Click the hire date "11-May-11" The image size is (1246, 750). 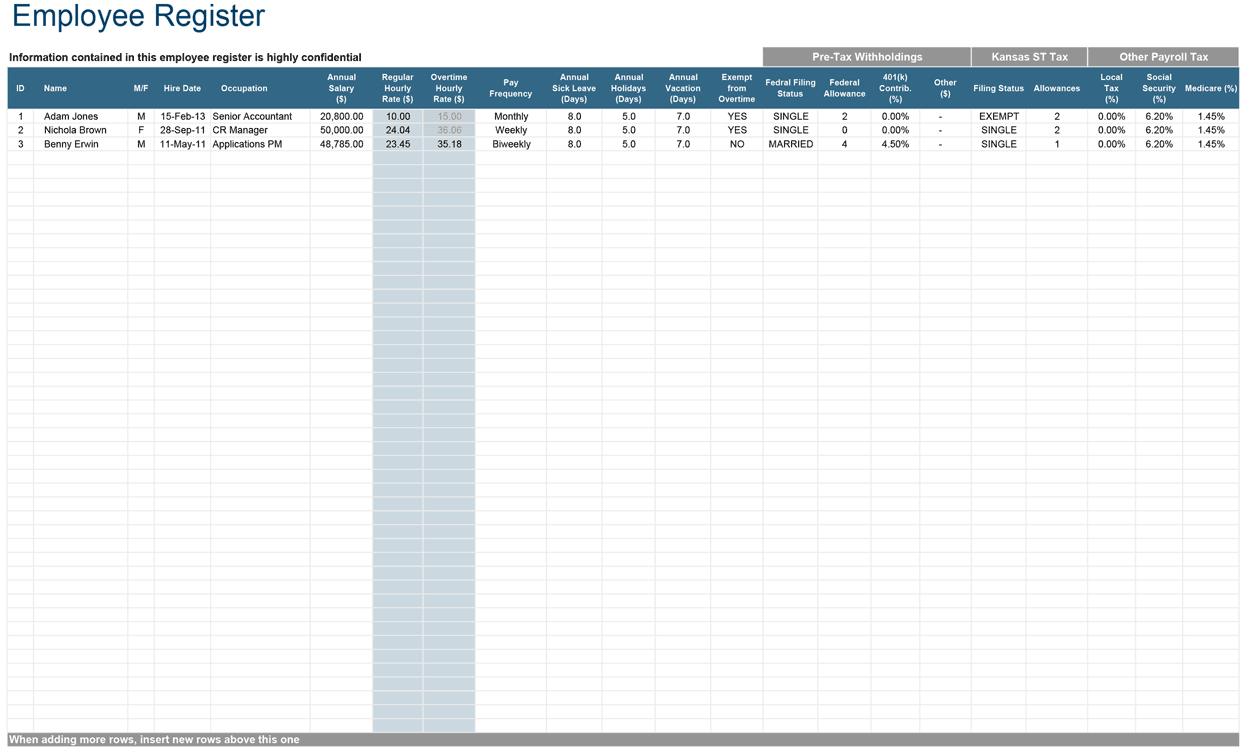pos(182,144)
